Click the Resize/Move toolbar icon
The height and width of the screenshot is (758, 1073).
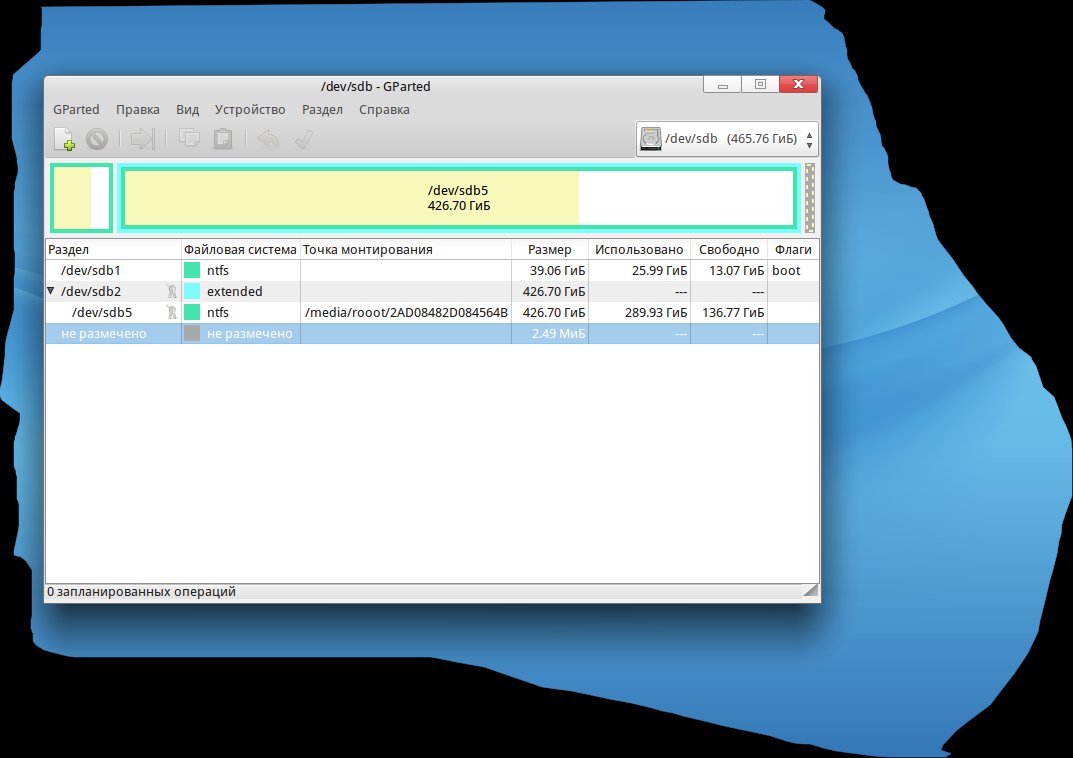(143, 139)
